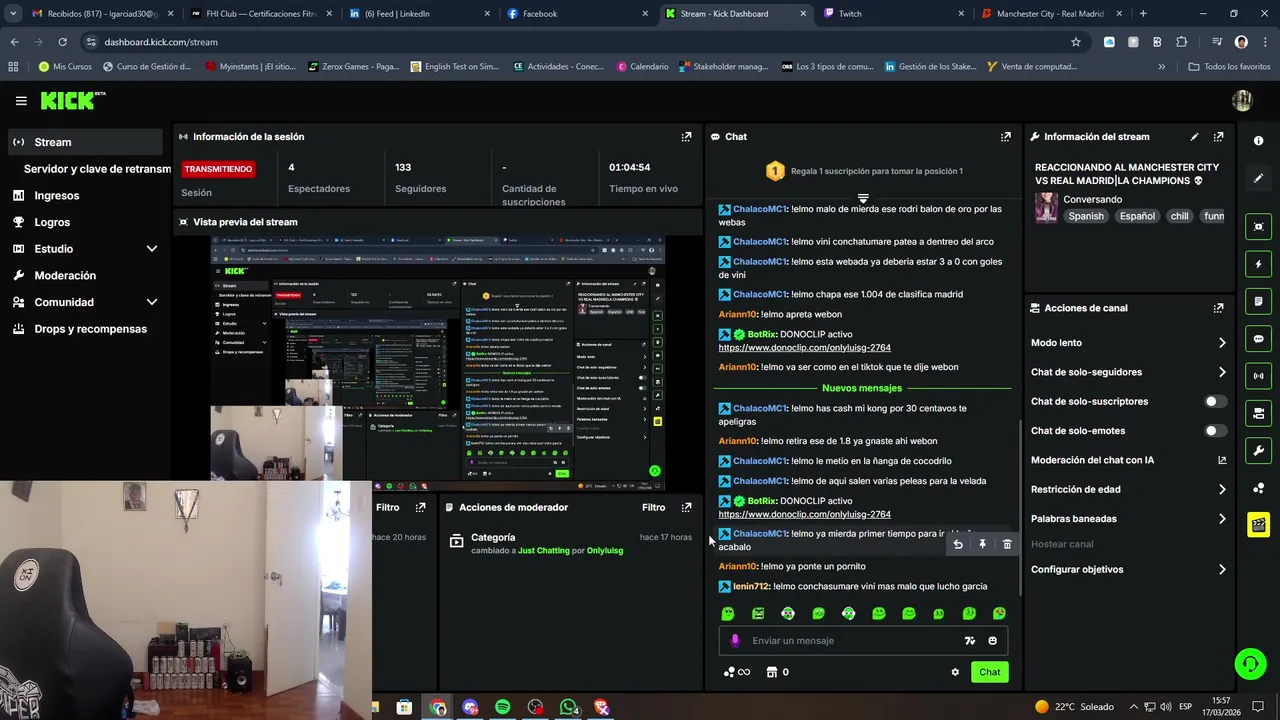Open the hamburger menu beside Kick logo

[x=21, y=101]
